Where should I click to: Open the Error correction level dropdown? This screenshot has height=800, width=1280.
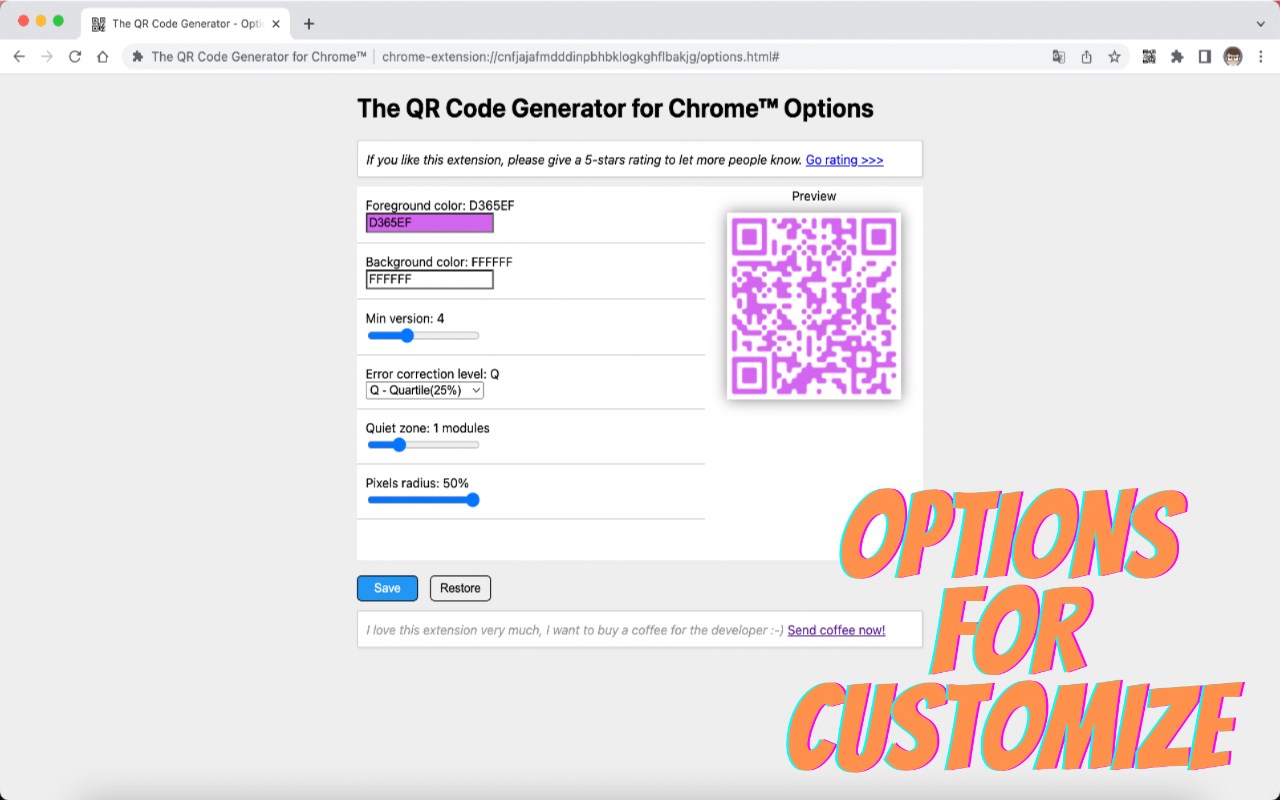point(425,390)
